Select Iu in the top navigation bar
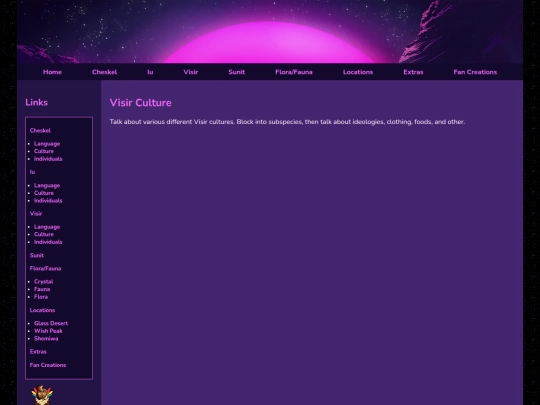The image size is (540, 405). [150, 72]
